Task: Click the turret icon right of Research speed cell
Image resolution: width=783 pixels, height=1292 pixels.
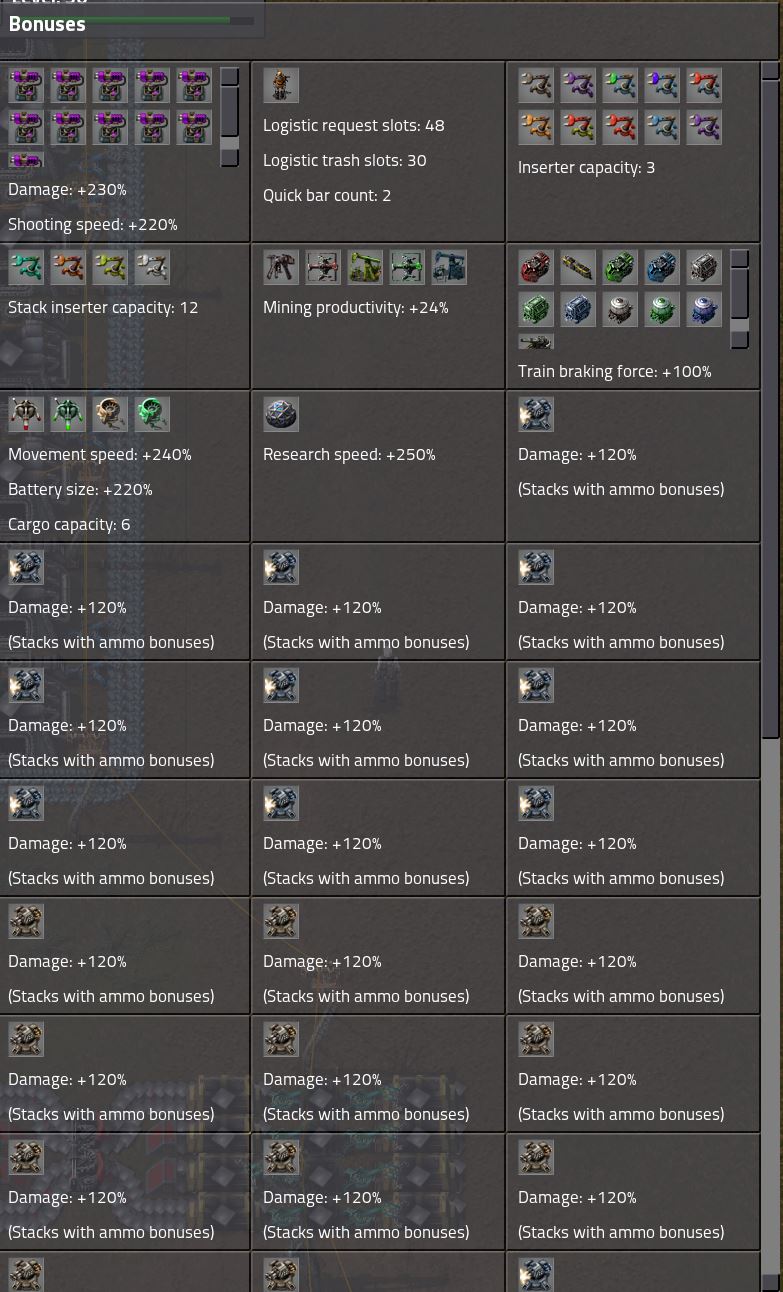Action: (536, 415)
